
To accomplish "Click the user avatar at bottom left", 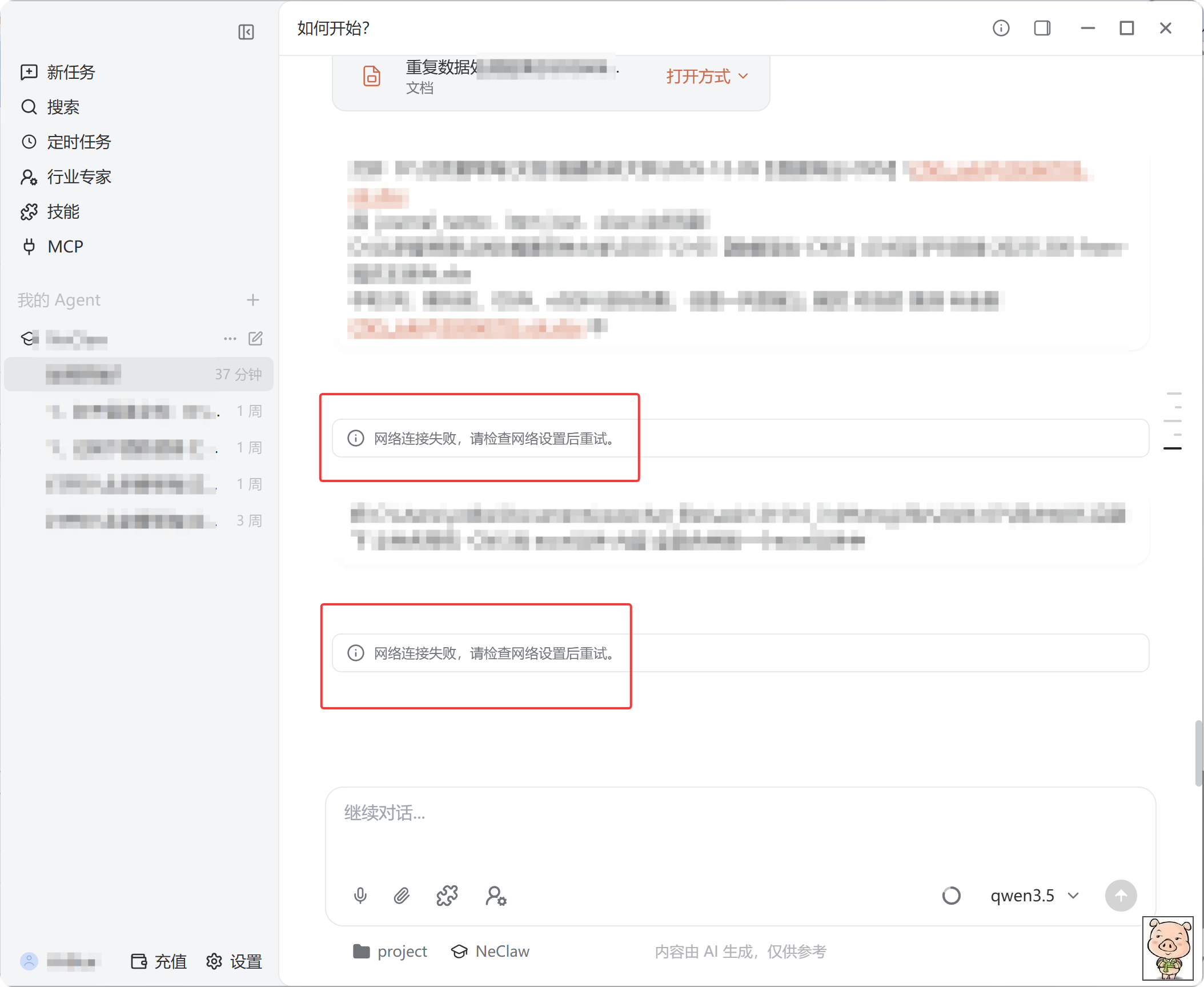I will click(29, 962).
